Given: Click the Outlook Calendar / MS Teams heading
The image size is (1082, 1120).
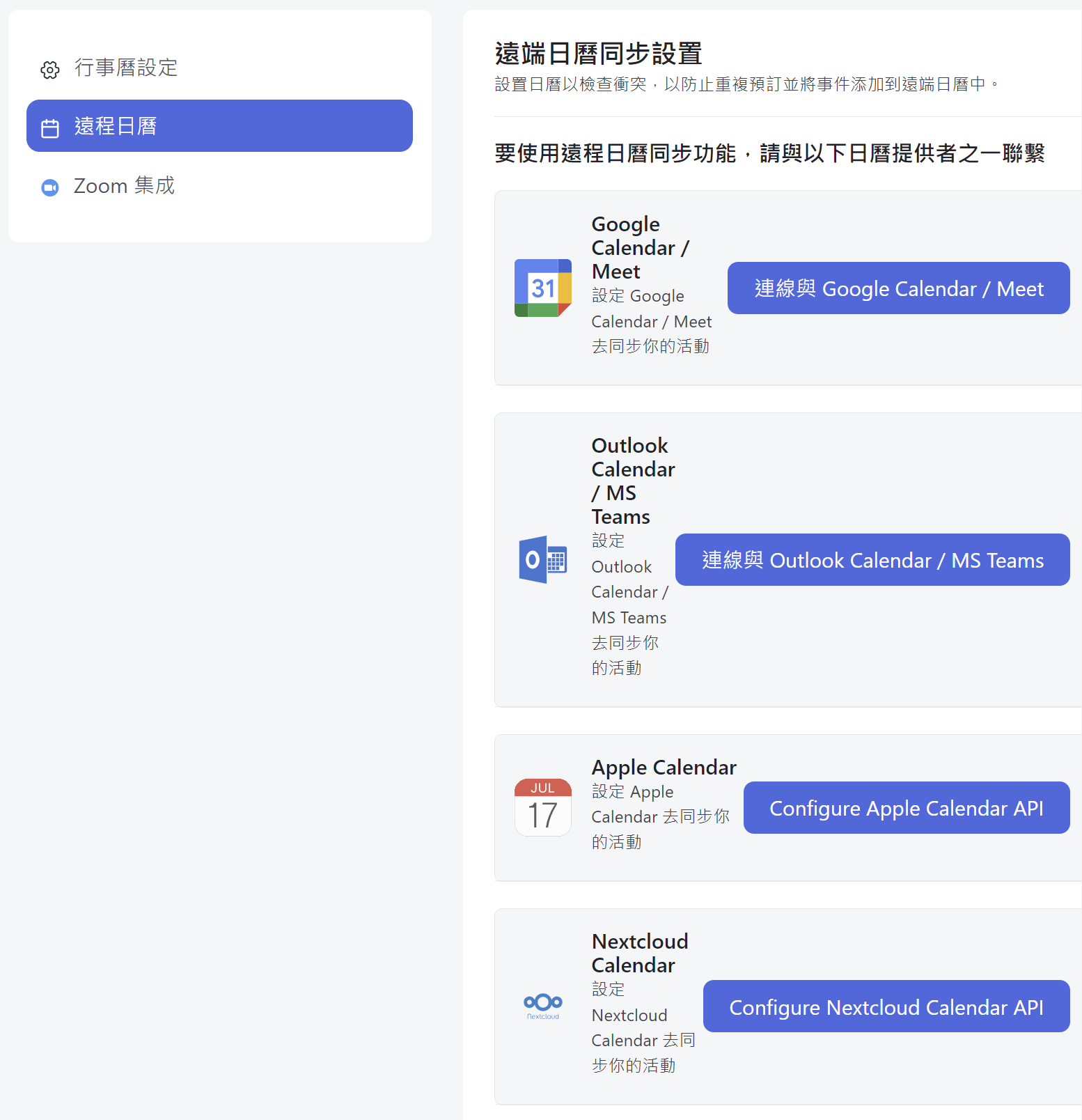Looking at the screenshot, I should [x=634, y=481].
